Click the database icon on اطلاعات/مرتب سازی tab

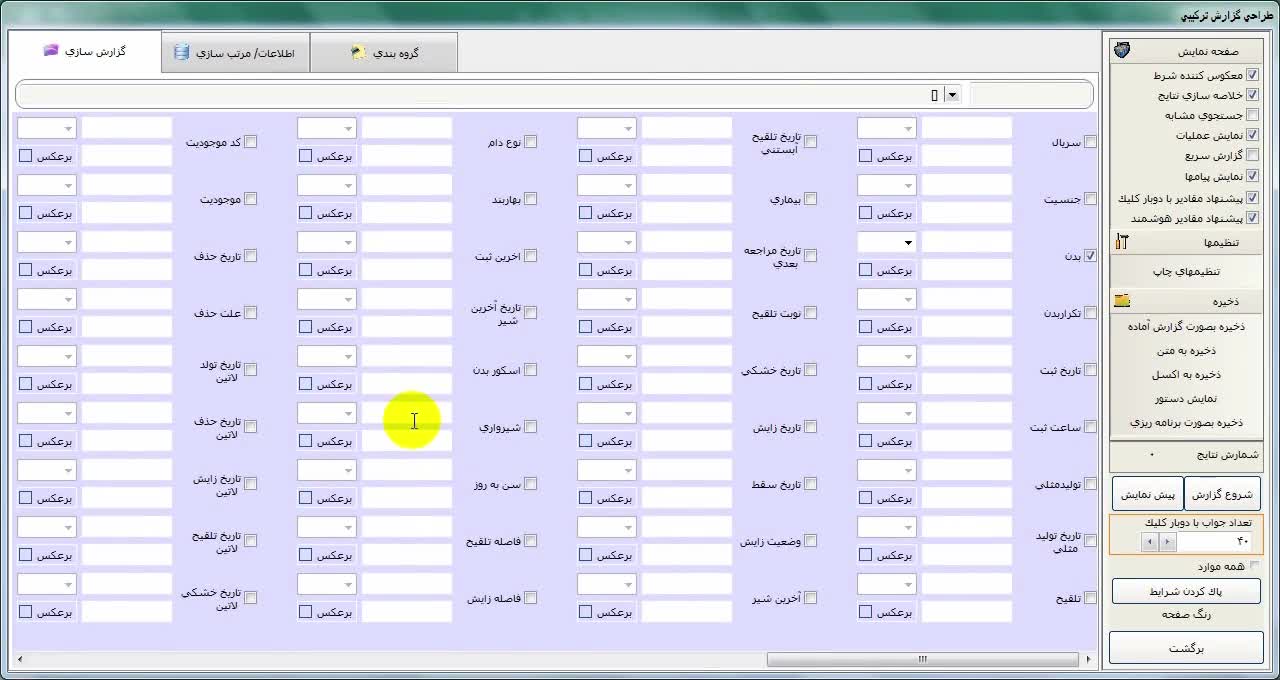[x=181, y=53]
